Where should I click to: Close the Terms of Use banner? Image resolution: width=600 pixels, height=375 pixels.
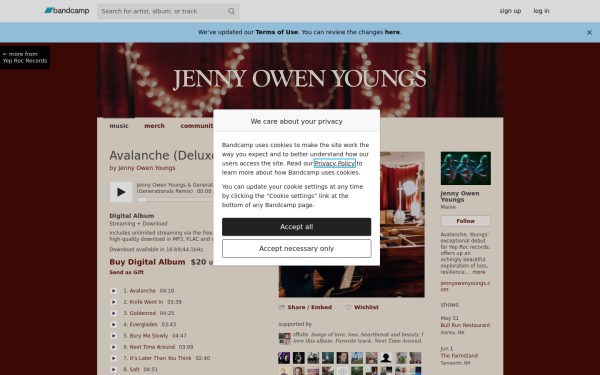tap(589, 33)
